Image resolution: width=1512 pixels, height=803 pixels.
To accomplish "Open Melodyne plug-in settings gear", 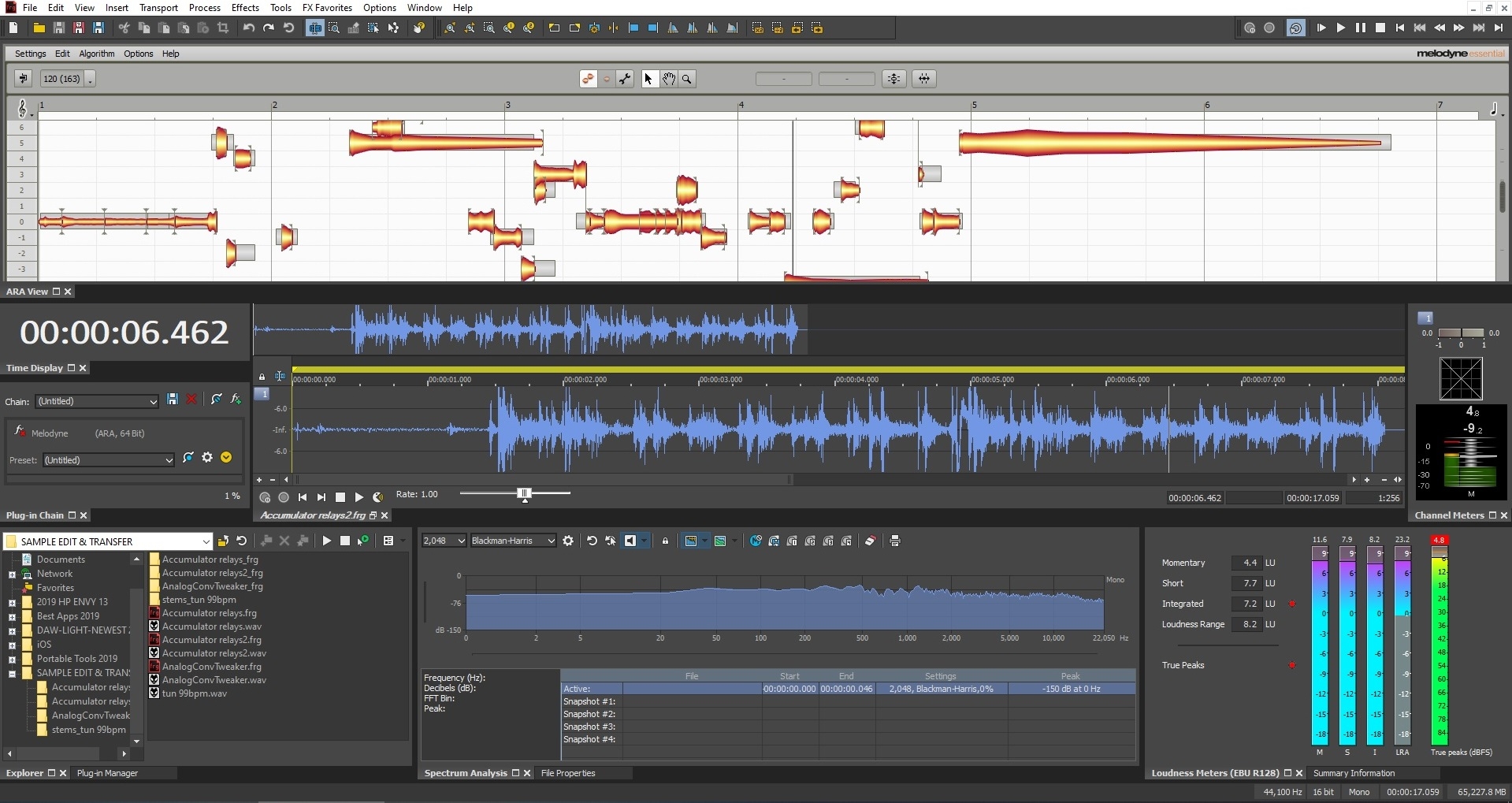I will (207, 457).
